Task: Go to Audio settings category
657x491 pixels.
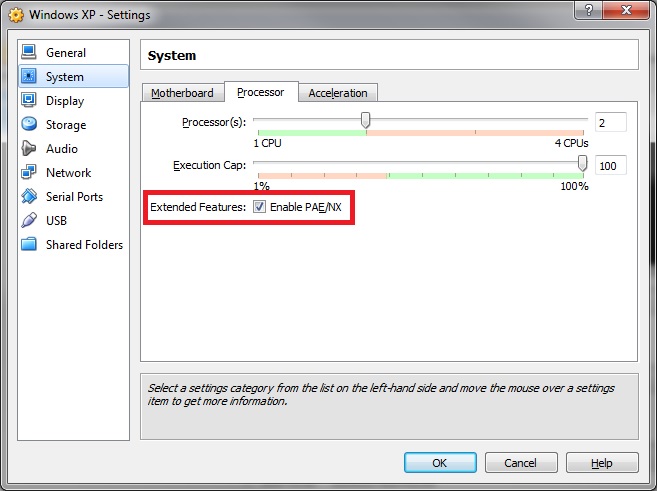Action: pos(73,148)
